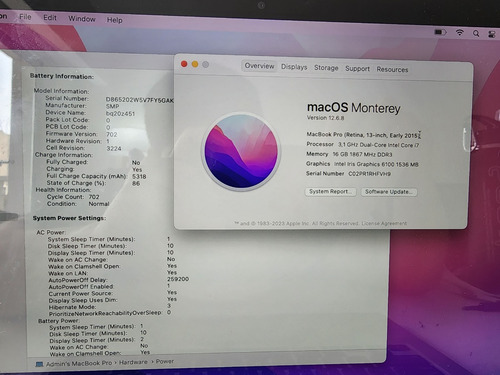Minimize the About This Mac window
500x375 pixels.
click(x=195, y=64)
